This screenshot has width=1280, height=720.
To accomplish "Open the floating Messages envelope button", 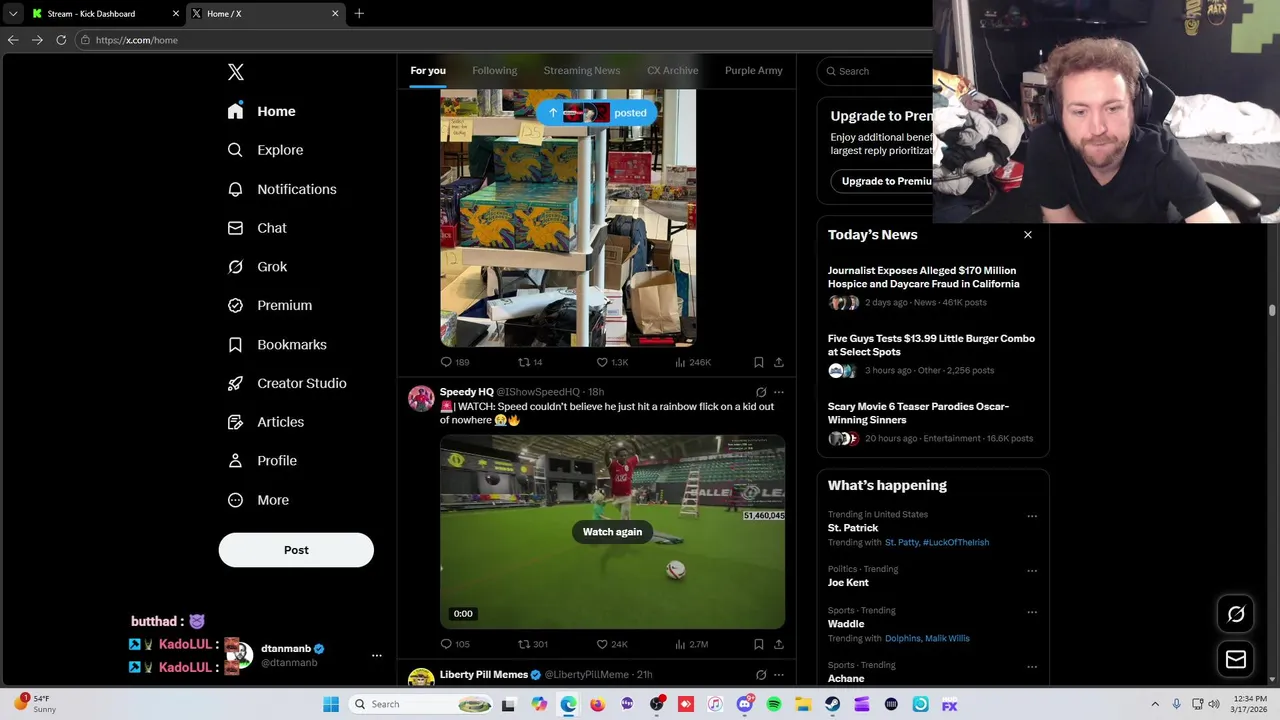I will click(1236, 659).
